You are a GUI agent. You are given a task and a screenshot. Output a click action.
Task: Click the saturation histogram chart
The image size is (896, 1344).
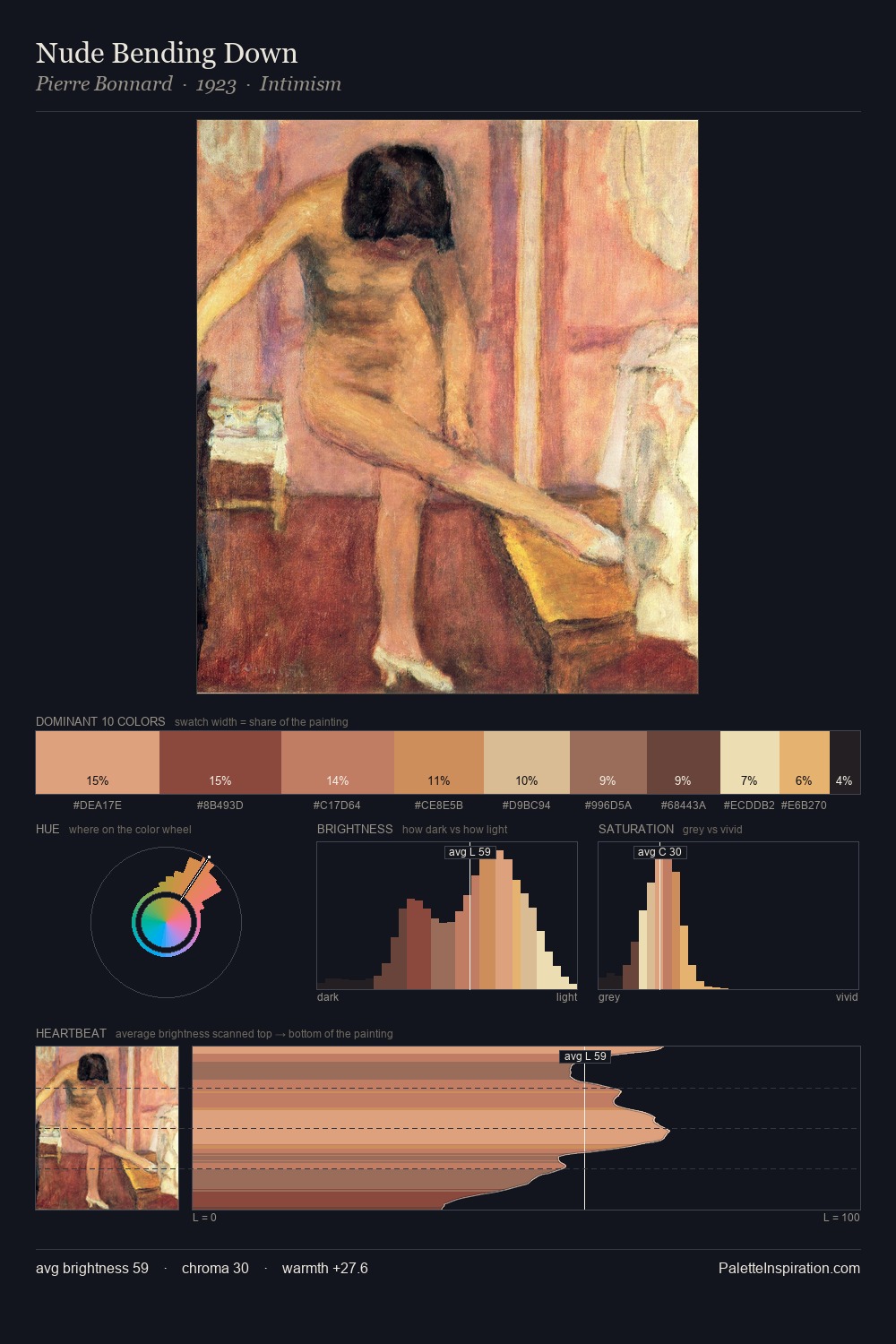728,916
